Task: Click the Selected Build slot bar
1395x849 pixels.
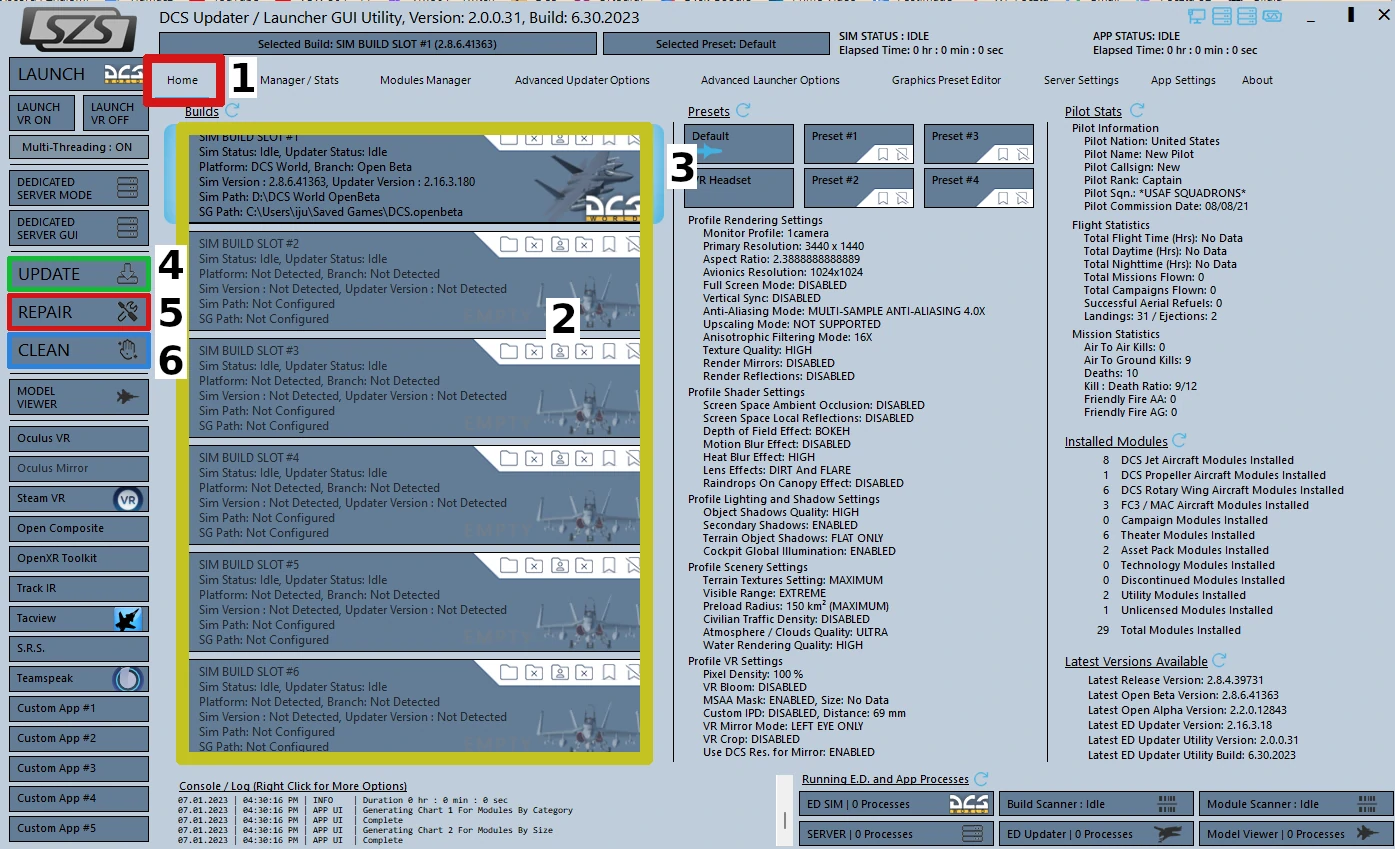Action: (x=377, y=44)
